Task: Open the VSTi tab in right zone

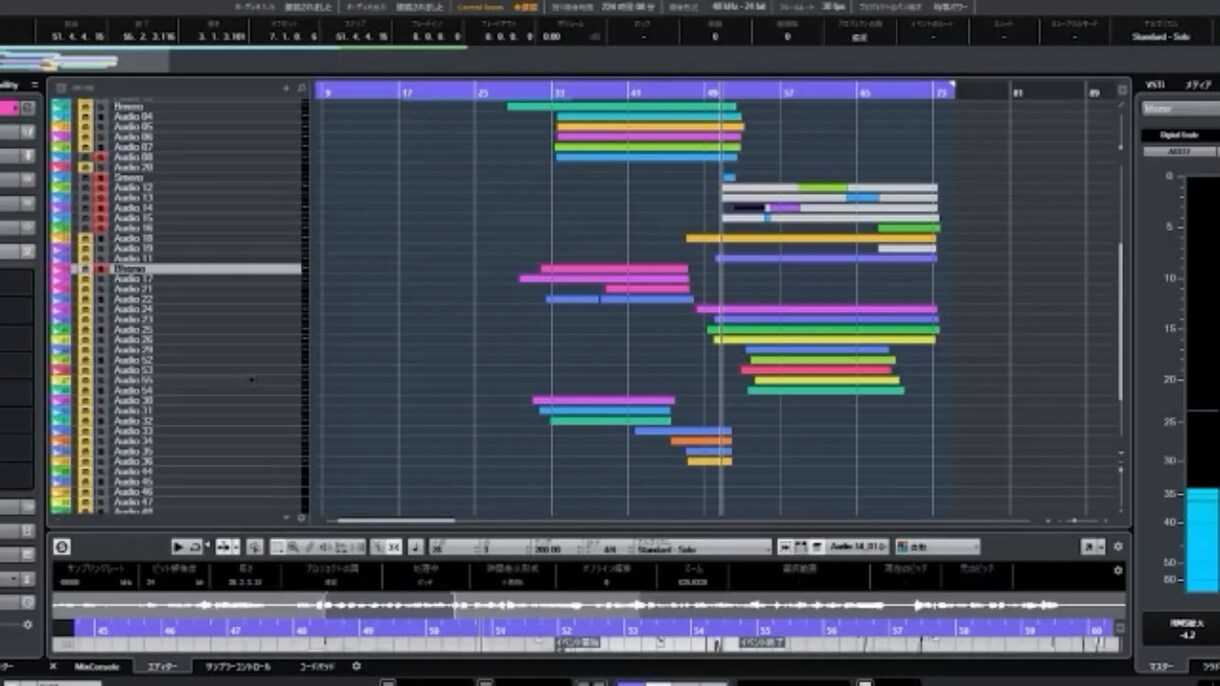Action: pyautogui.click(x=1155, y=85)
